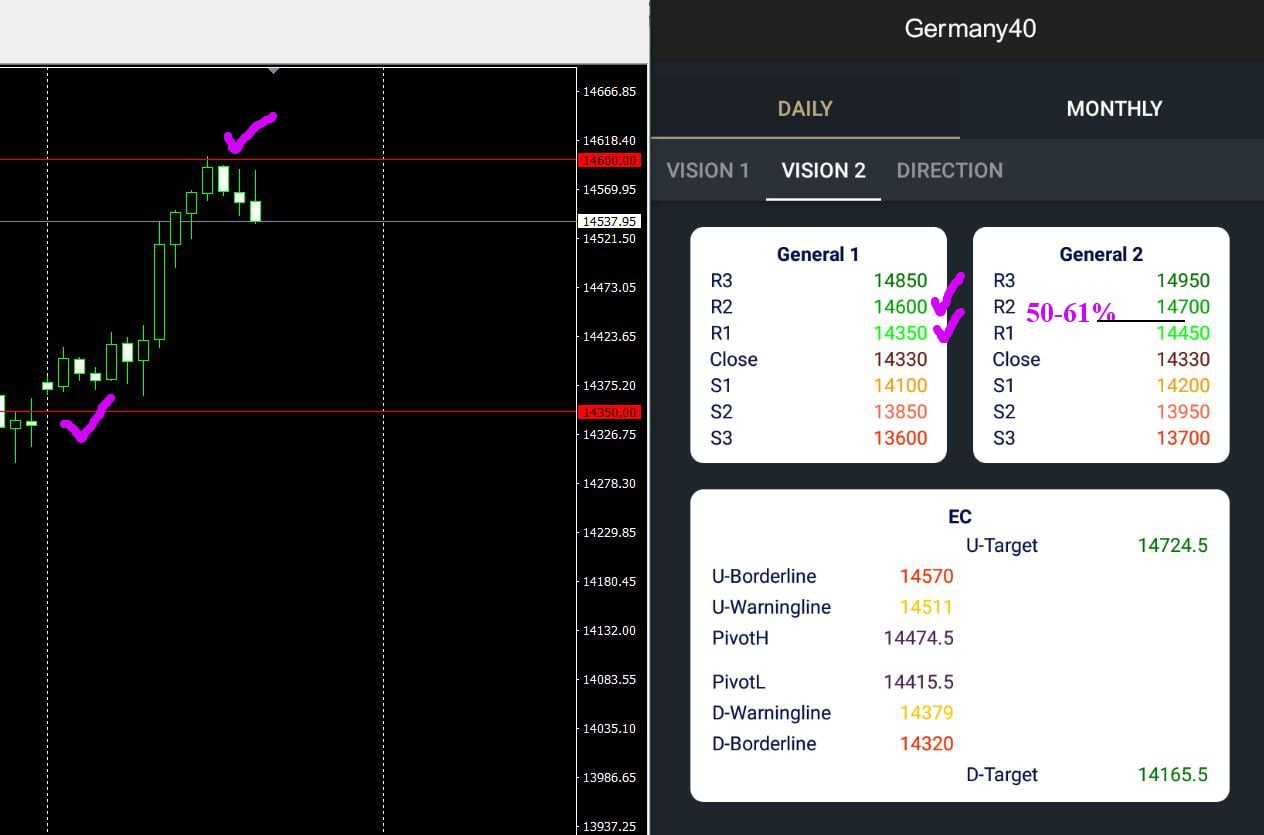Click the purple checkmark beside R2 14600
Screen dimensions: 1264x835
tap(947, 294)
